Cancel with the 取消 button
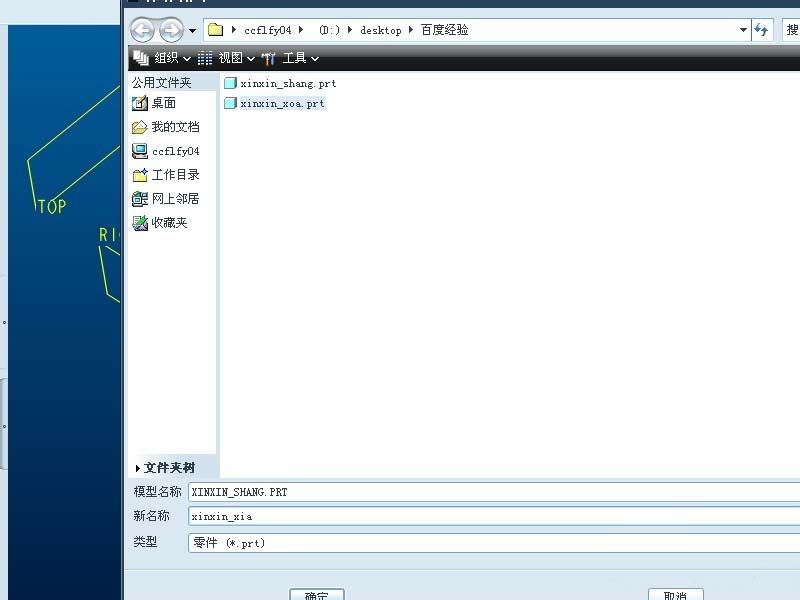This screenshot has width=800, height=600. click(x=676, y=595)
